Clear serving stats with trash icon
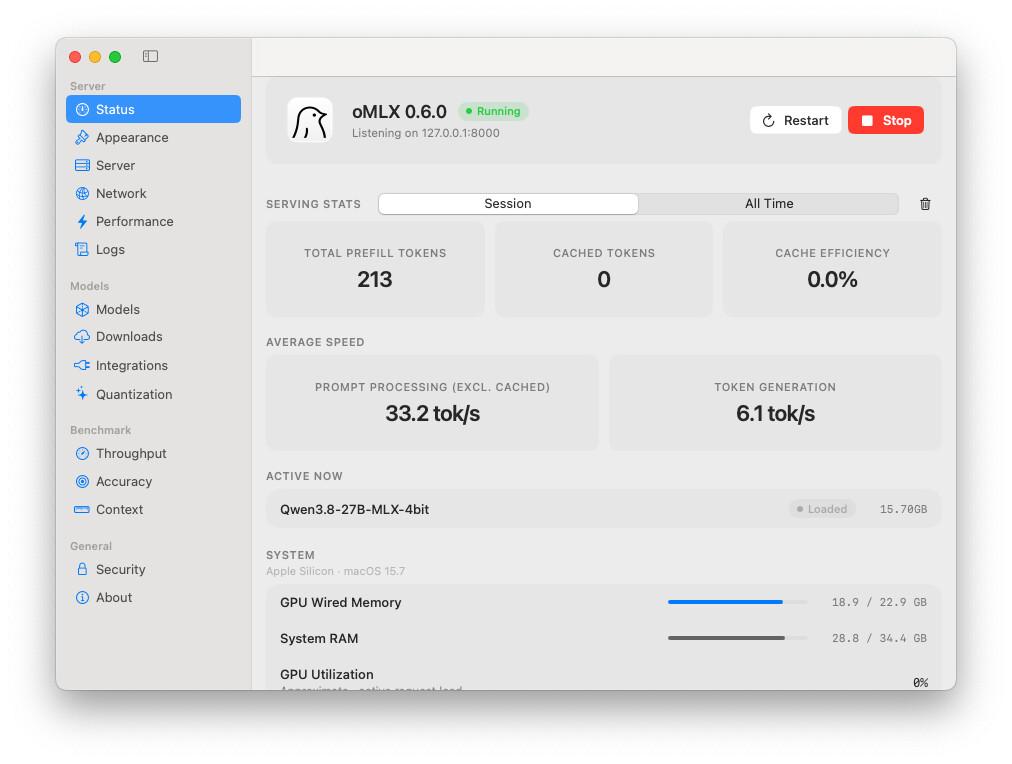This screenshot has width=1012, height=764. [x=925, y=204]
